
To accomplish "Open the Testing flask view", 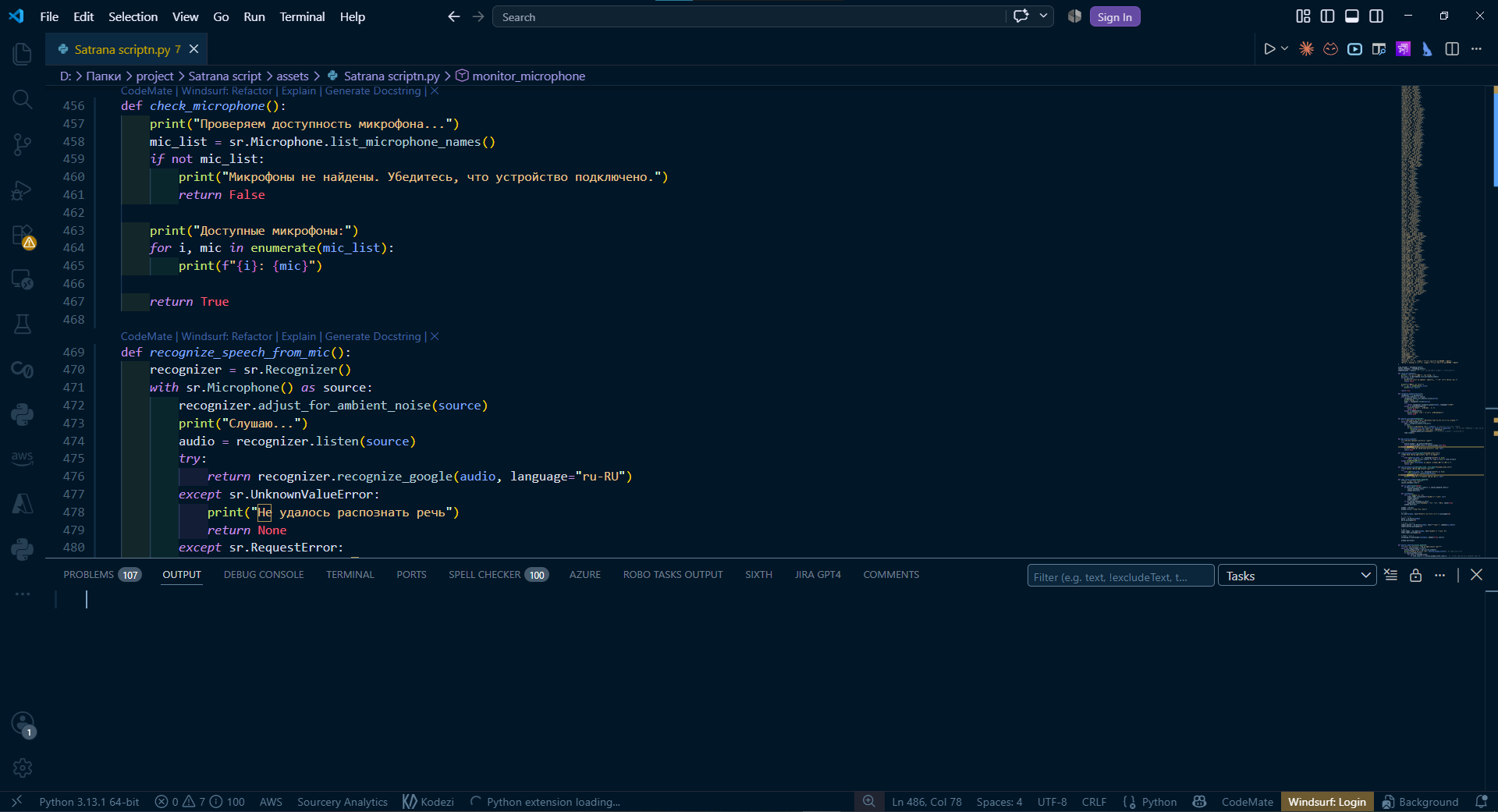I will coord(23,324).
